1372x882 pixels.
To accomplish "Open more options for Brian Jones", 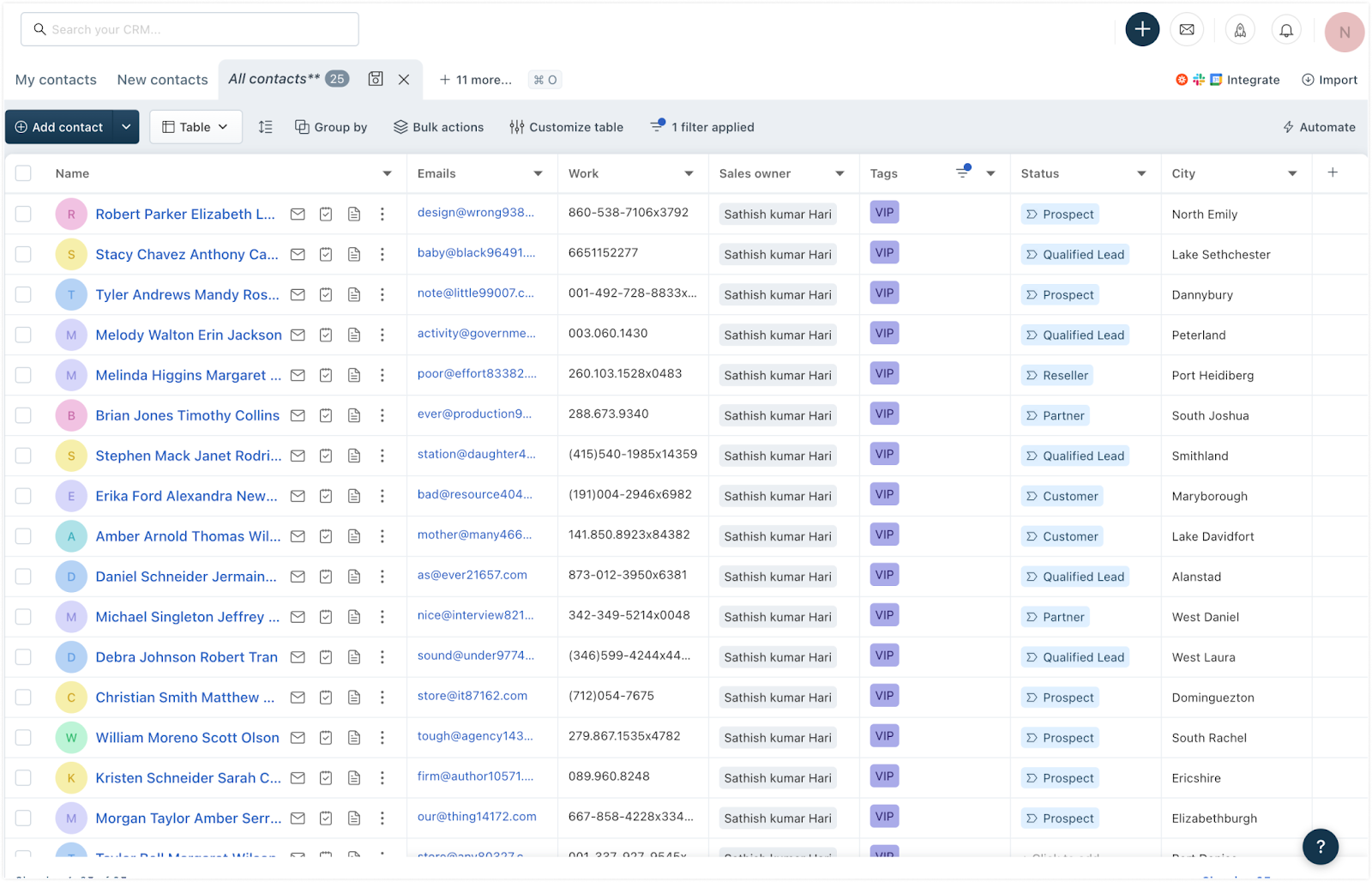I will click(x=382, y=415).
